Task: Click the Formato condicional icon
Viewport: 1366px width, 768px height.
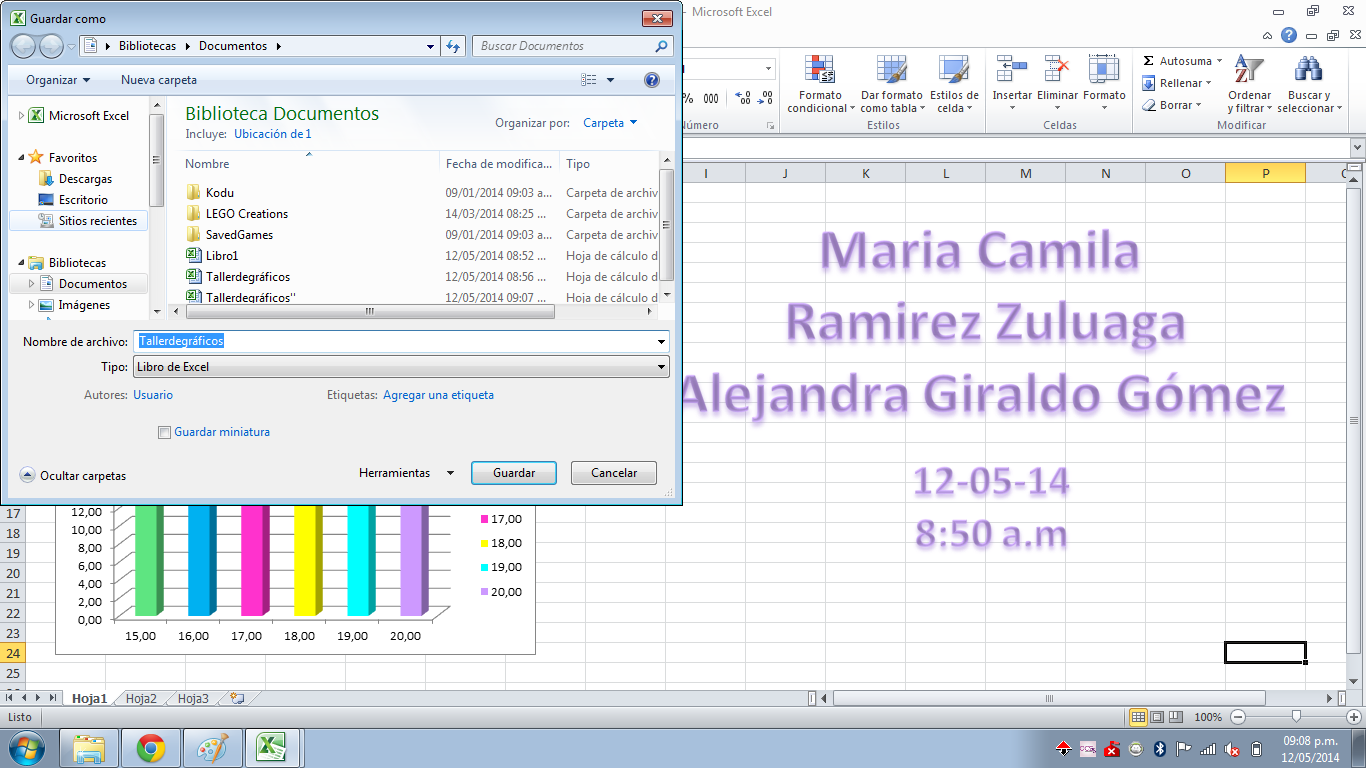Action: point(820,70)
